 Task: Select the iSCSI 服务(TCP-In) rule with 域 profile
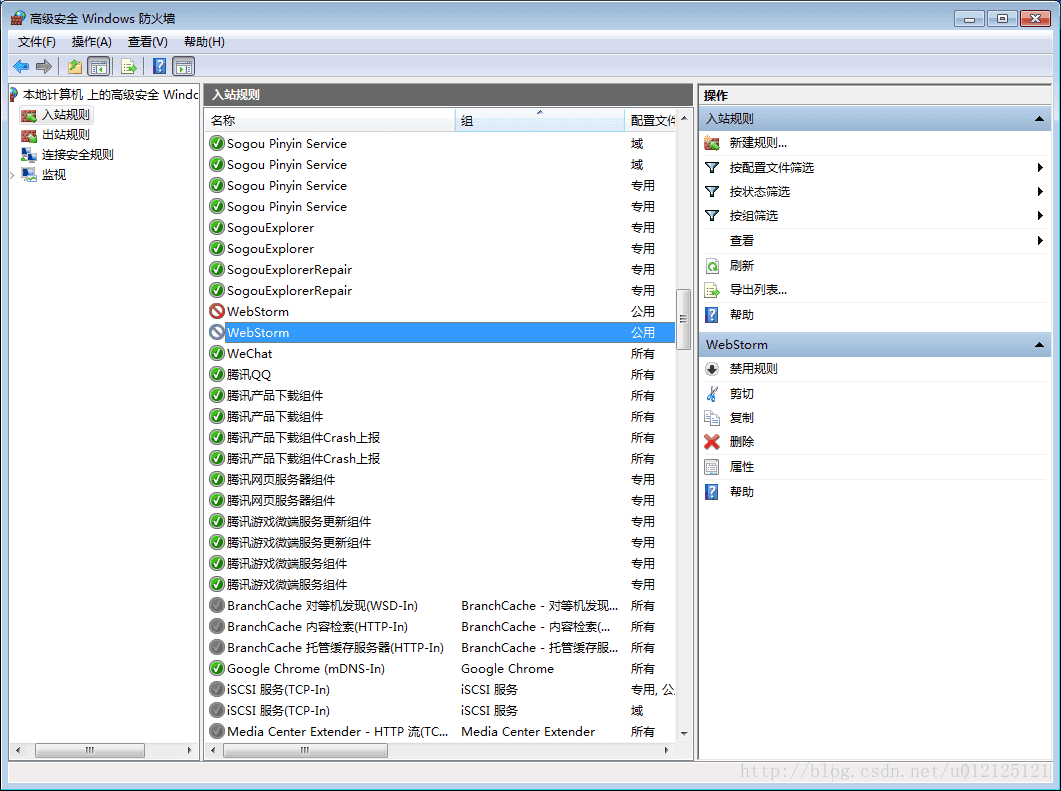(441, 710)
